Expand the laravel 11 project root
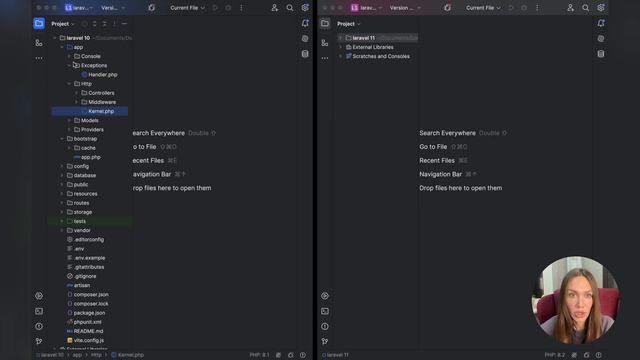 [x=340, y=38]
